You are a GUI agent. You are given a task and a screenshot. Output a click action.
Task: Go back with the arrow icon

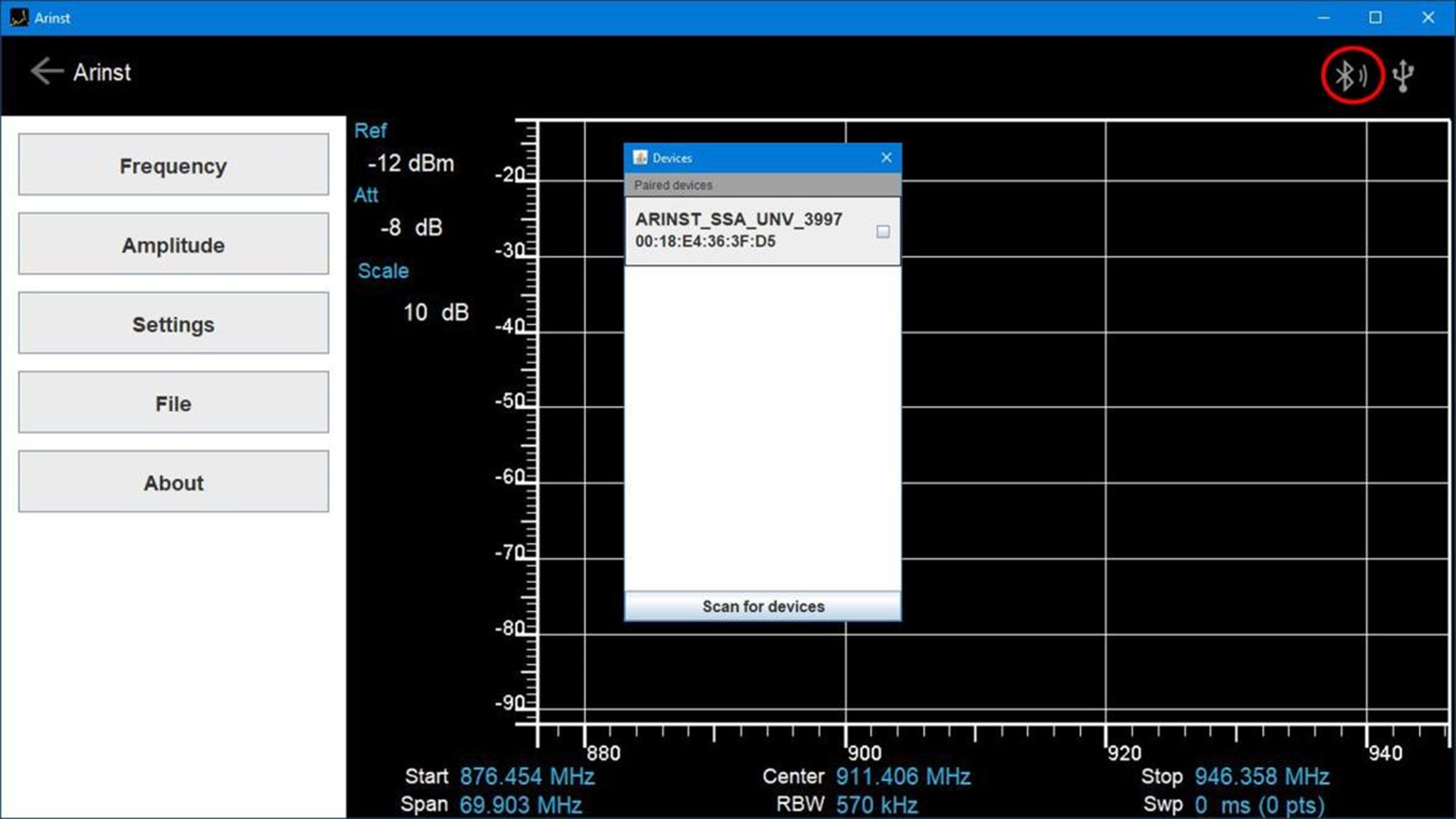click(x=46, y=71)
